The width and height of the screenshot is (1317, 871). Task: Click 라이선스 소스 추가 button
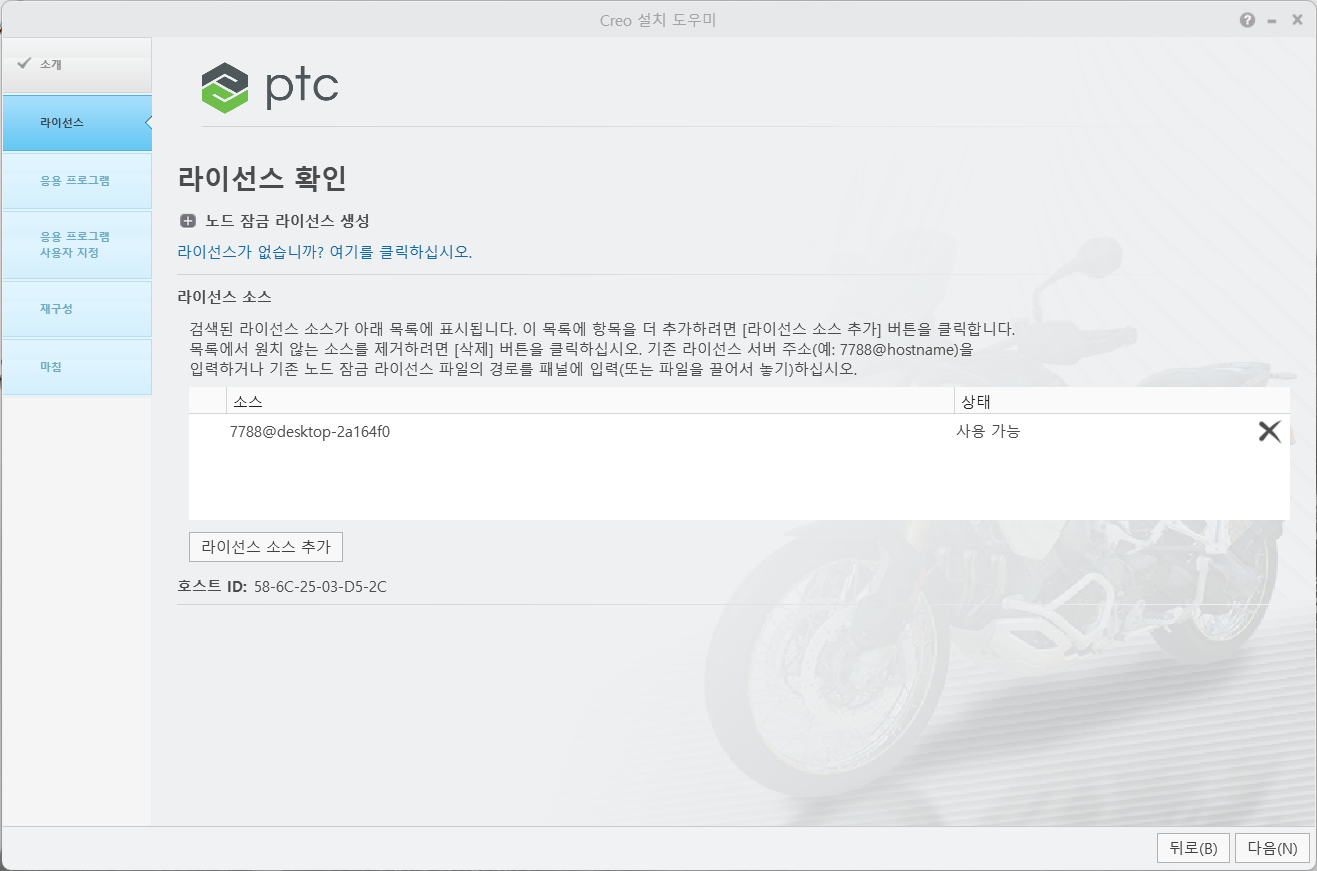(x=266, y=547)
